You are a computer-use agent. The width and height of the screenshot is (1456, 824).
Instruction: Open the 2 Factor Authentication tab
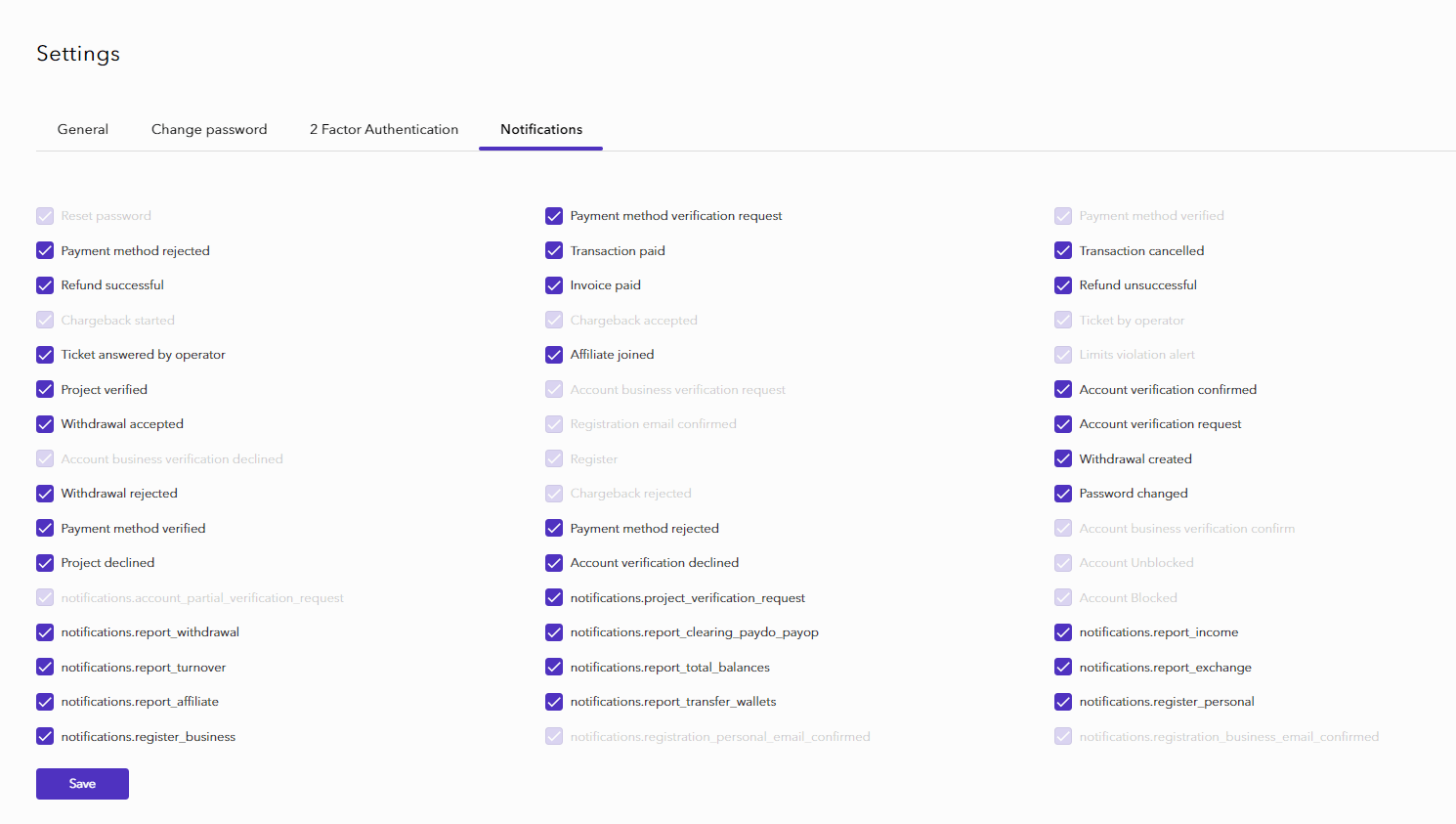(x=384, y=129)
